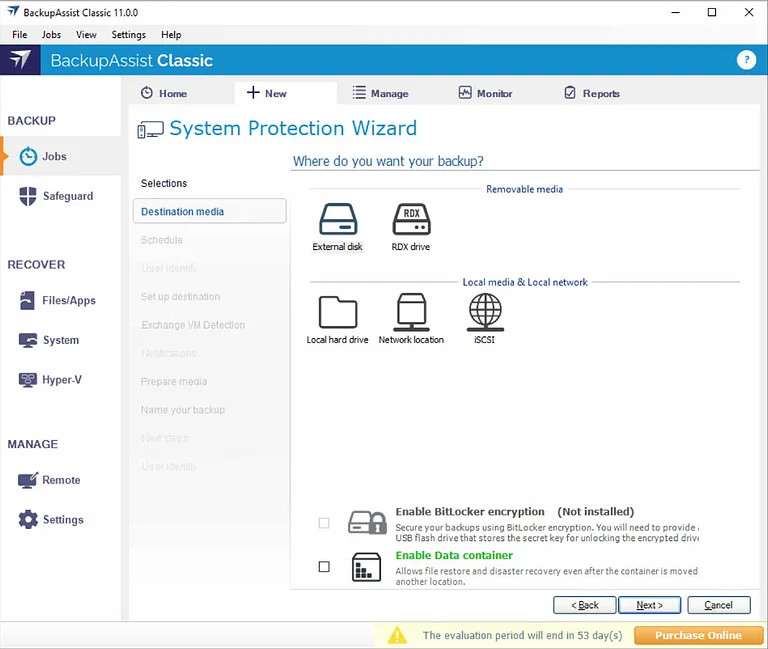Open the sidebar Settings gear
The image size is (768, 649).
pos(50,519)
